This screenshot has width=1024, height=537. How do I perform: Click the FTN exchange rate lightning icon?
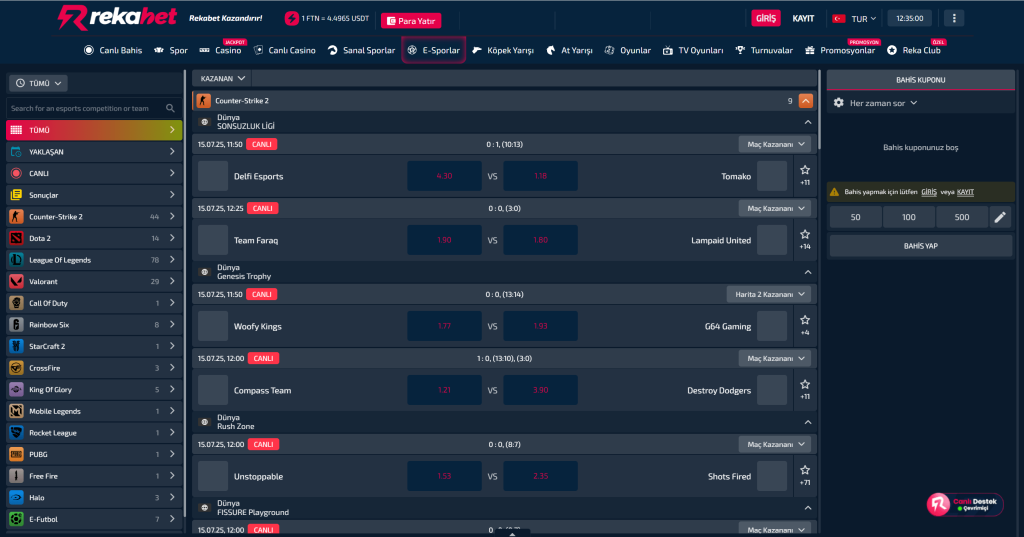point(291,19)
